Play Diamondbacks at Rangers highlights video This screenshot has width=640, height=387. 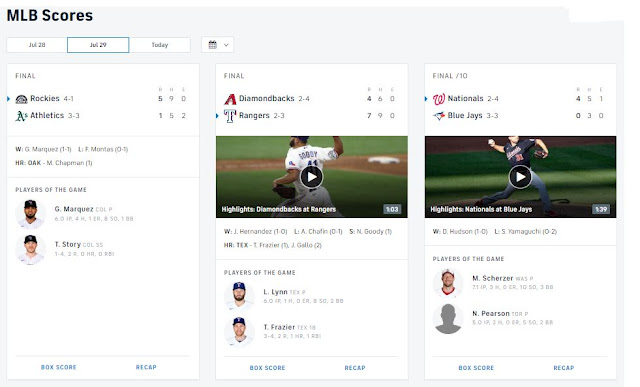pos(312,177)
